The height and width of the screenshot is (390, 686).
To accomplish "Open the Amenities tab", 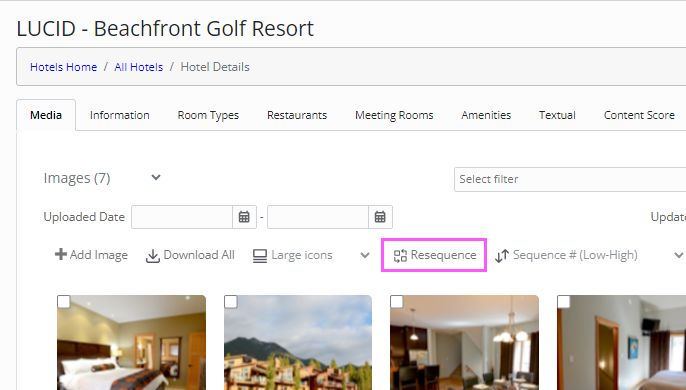I will 486,115.
